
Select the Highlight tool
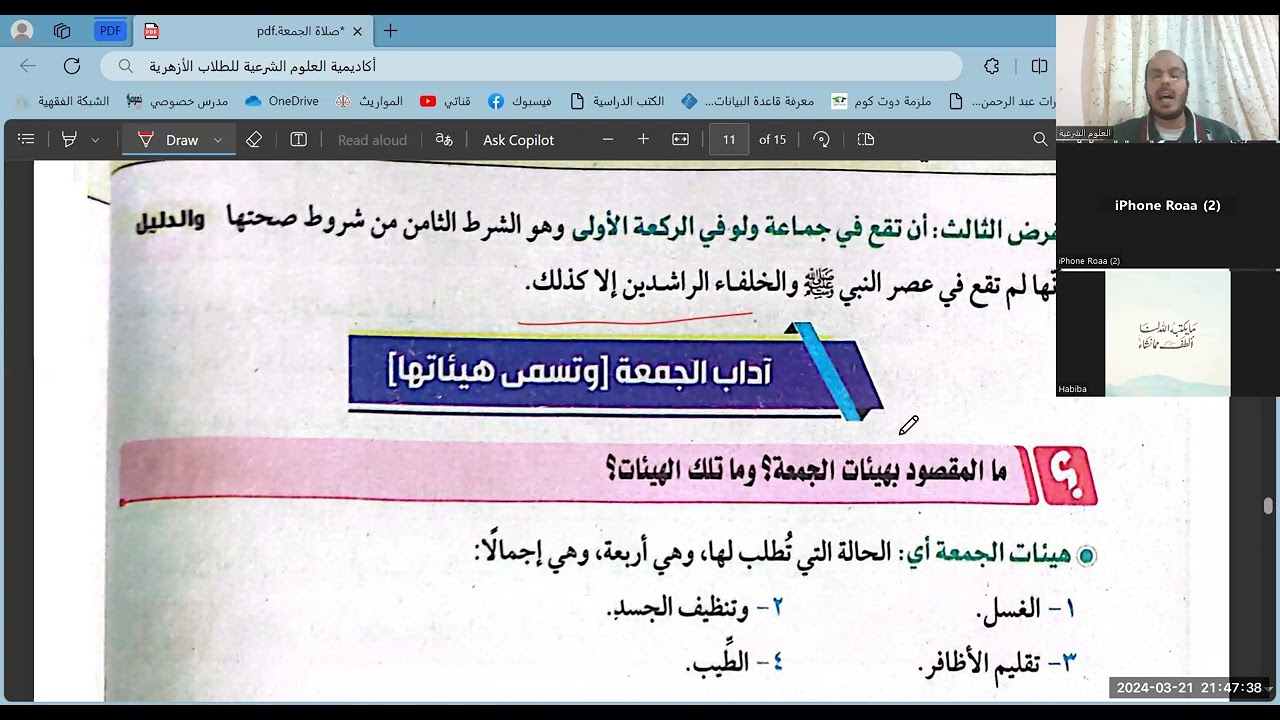coord(69,140)
